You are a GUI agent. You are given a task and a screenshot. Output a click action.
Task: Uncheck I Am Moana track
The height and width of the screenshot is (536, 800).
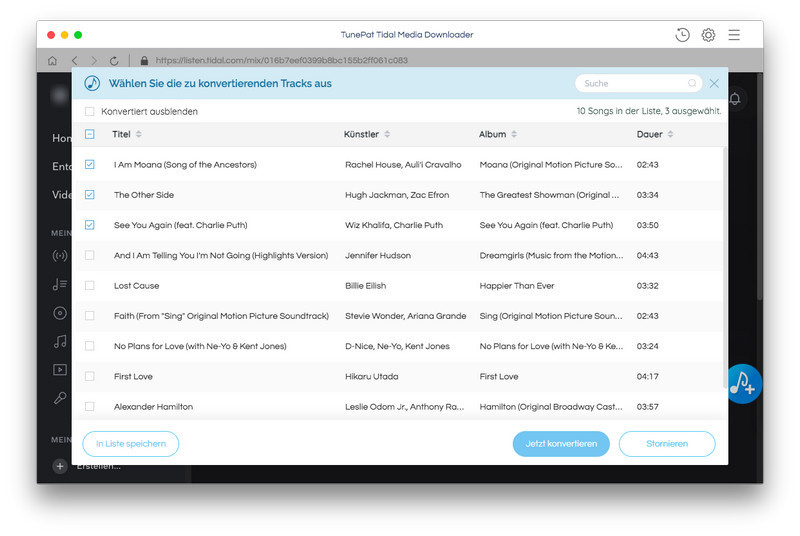(90, 164)
